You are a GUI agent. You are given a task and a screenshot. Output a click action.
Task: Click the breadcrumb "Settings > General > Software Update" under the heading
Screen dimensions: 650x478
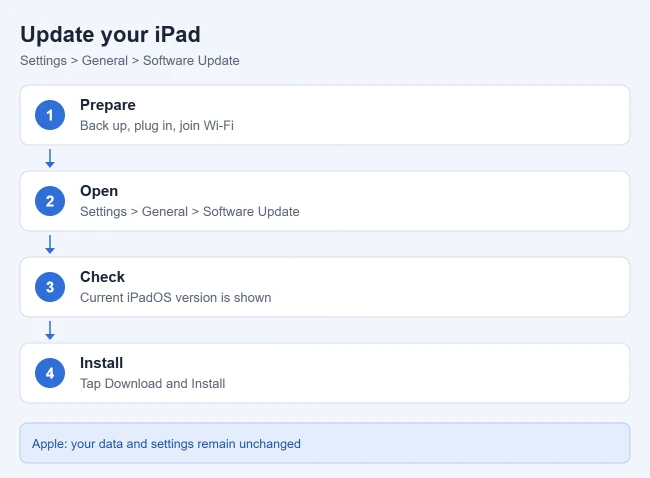130,61
